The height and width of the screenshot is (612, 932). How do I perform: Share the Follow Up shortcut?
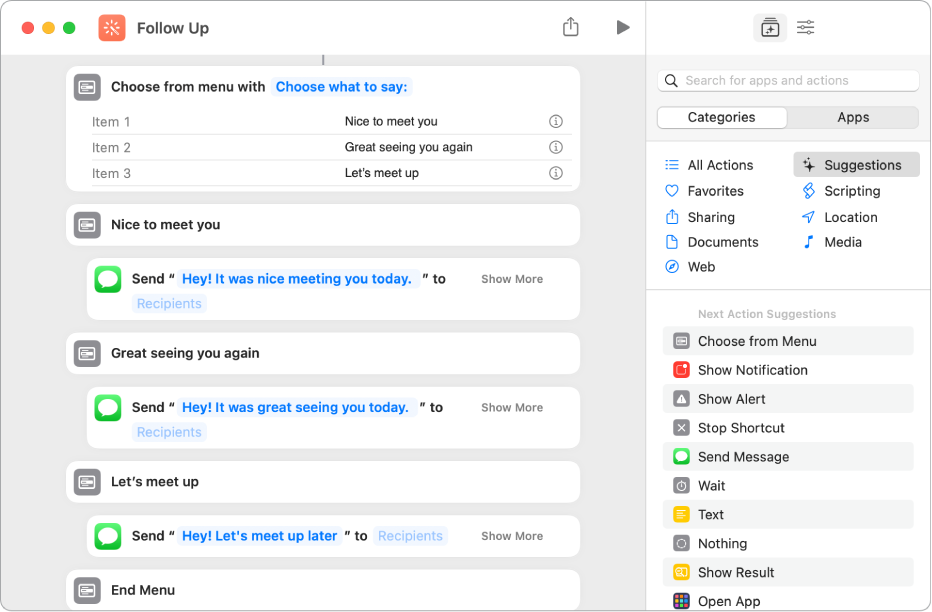[571, 27]
